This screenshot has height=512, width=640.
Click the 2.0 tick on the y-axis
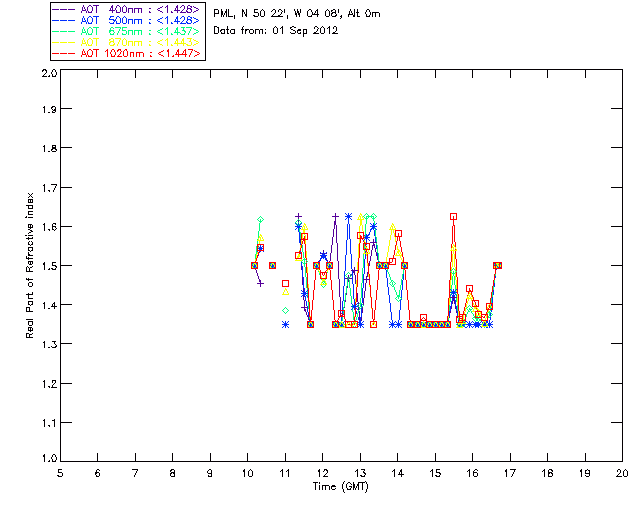(47, 74)
